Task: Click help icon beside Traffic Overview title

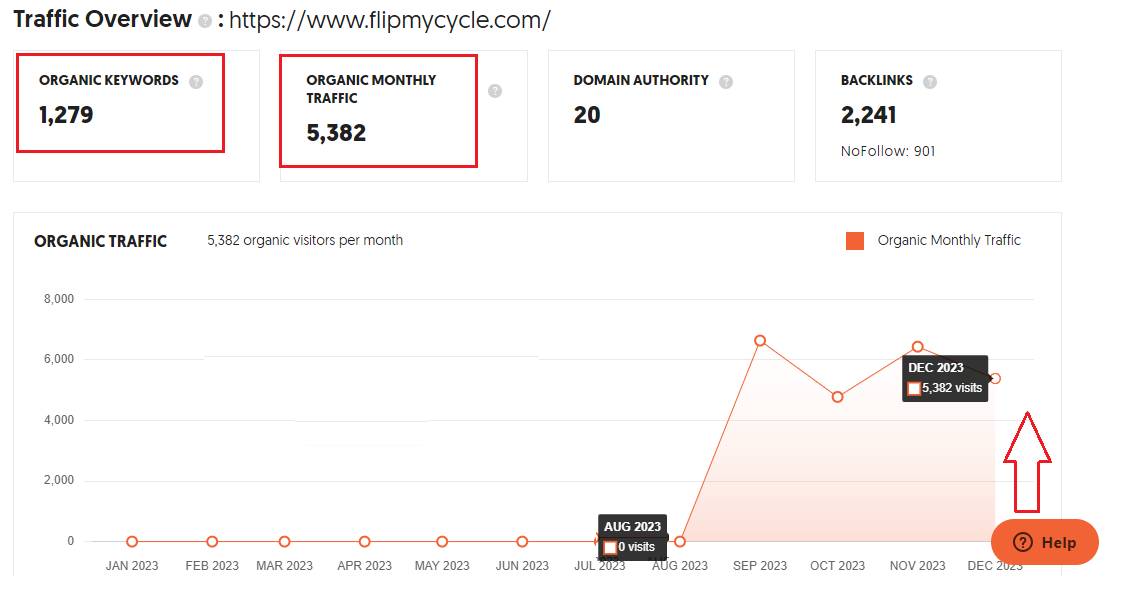Action: pyautogui.click(x=205, y=21)
